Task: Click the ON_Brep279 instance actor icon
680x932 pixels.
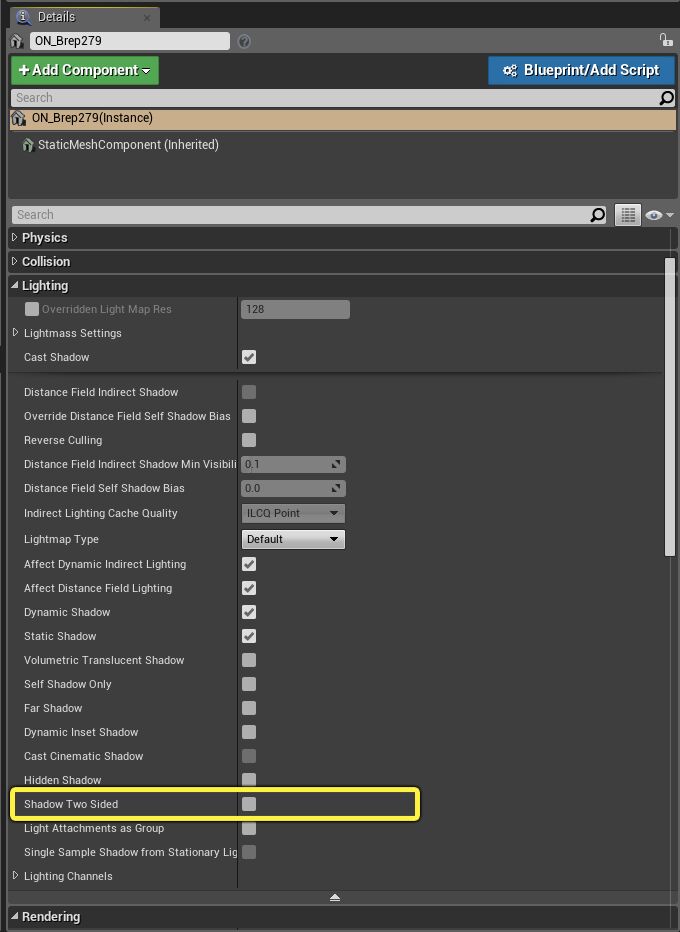Action: coord(18,118)
